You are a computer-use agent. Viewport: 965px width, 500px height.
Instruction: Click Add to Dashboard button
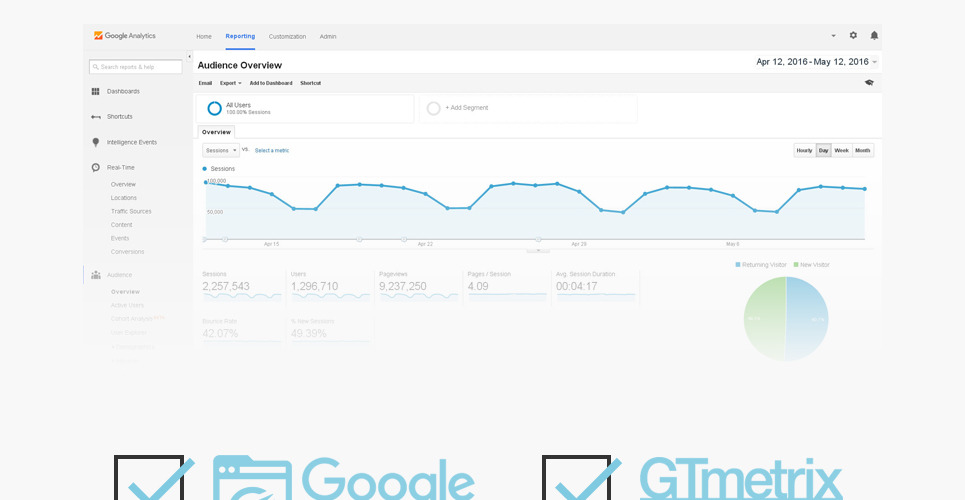tap(271, 83)
